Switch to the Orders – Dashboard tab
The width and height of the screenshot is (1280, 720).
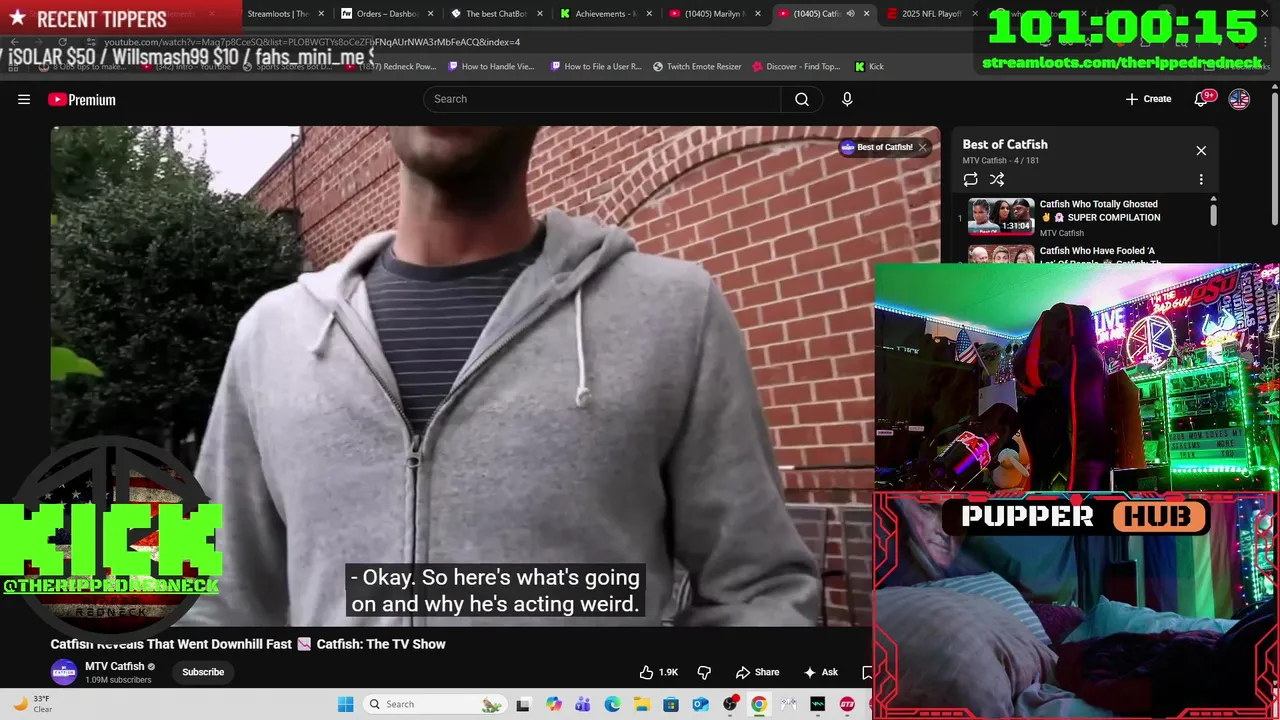coord(387,14)
